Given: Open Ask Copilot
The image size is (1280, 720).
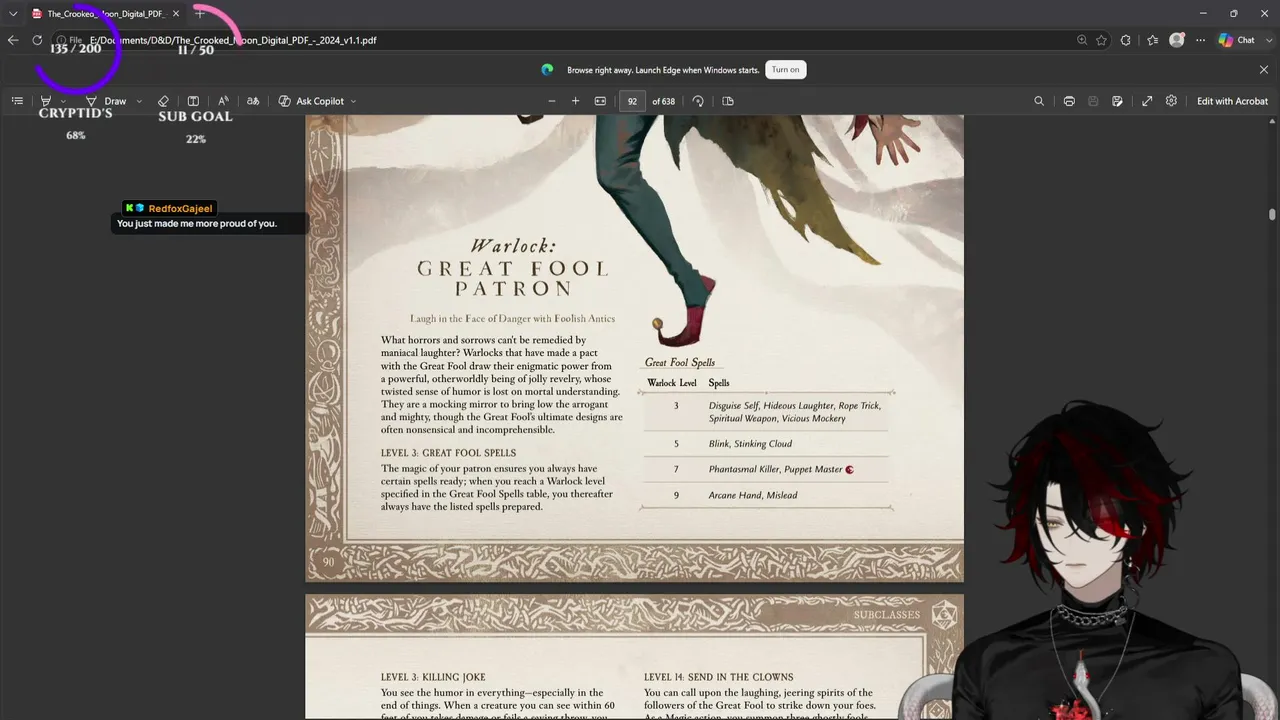Looking at the screenshot, I should coord(311,101).
